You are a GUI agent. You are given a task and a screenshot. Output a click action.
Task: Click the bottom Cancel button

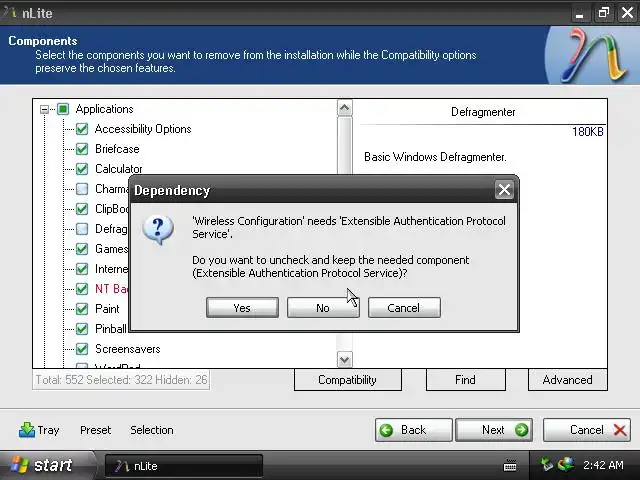click(587, 430)
